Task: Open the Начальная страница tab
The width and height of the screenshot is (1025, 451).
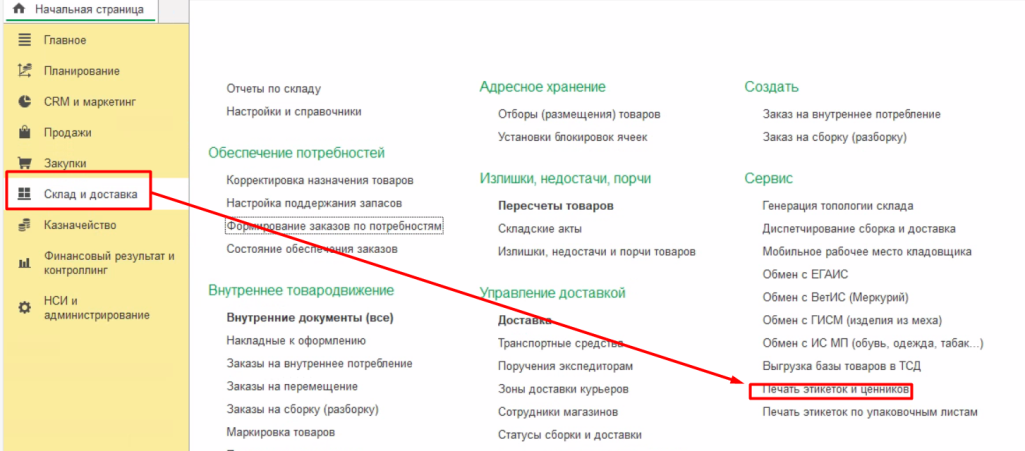Action: tap(80, 10)
